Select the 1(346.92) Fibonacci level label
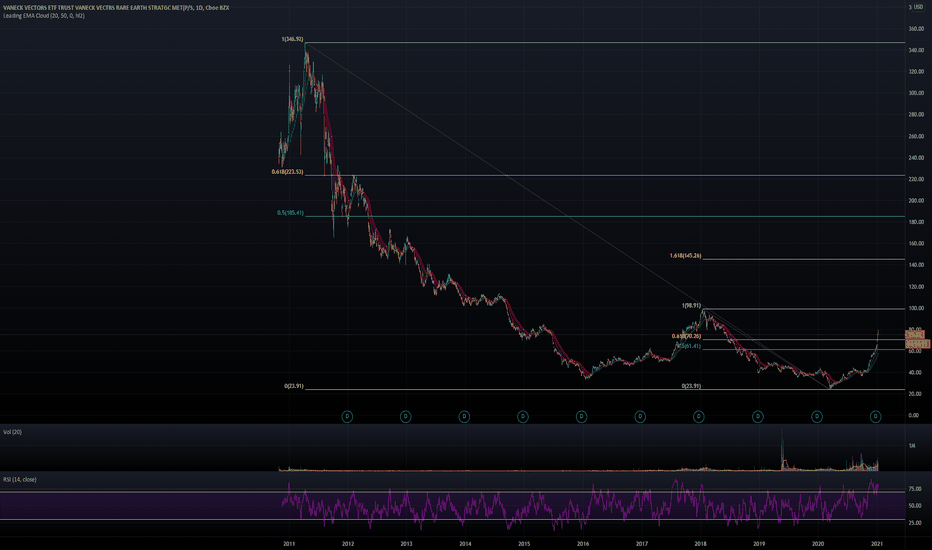 click(292, 39)
